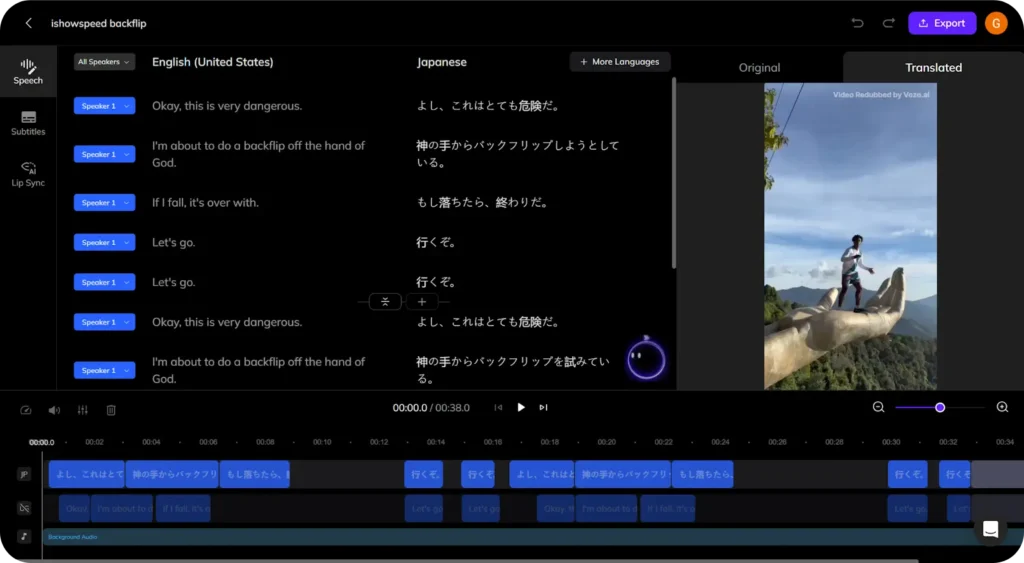
Task: Click the translated track icon on the timeline
Action: point(24,474)
